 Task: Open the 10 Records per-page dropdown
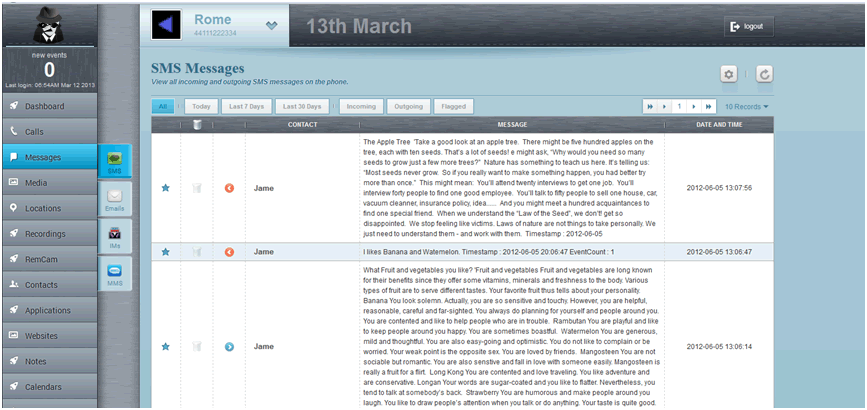(x=748, y=106)
